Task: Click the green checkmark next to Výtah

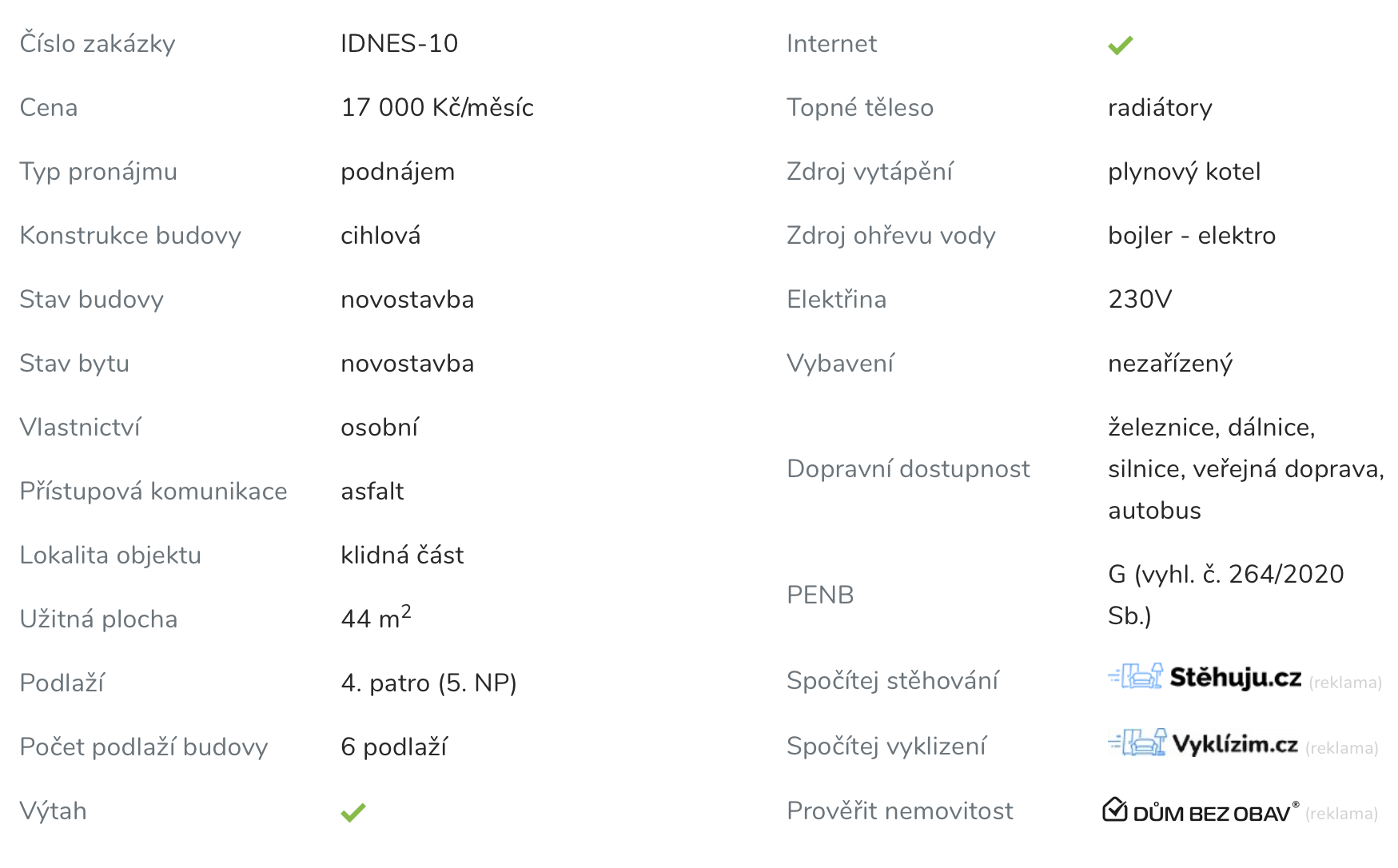Action: 352,812
